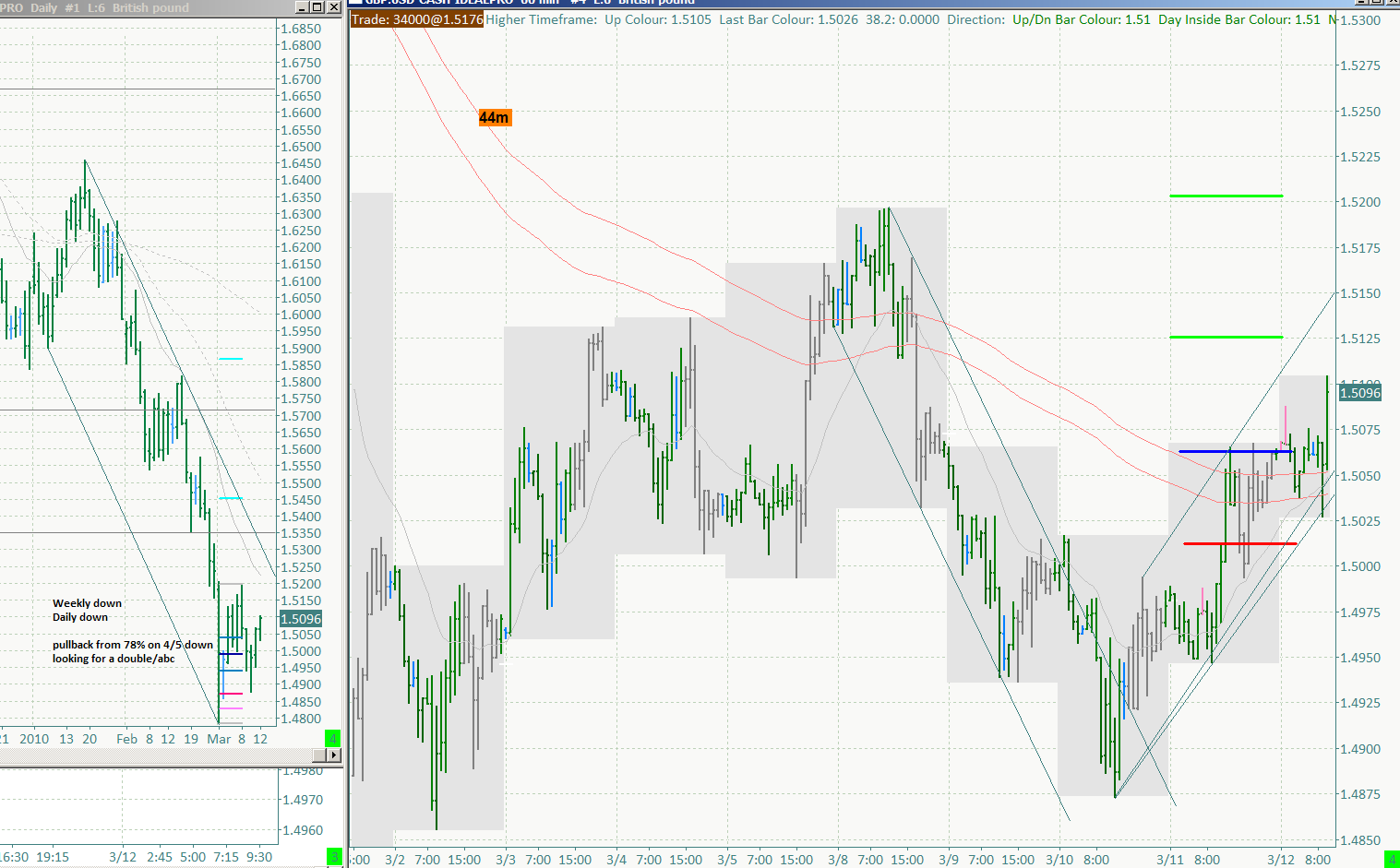Click the 1.5096 price tag on 60 min chart

coord(1360,393)
